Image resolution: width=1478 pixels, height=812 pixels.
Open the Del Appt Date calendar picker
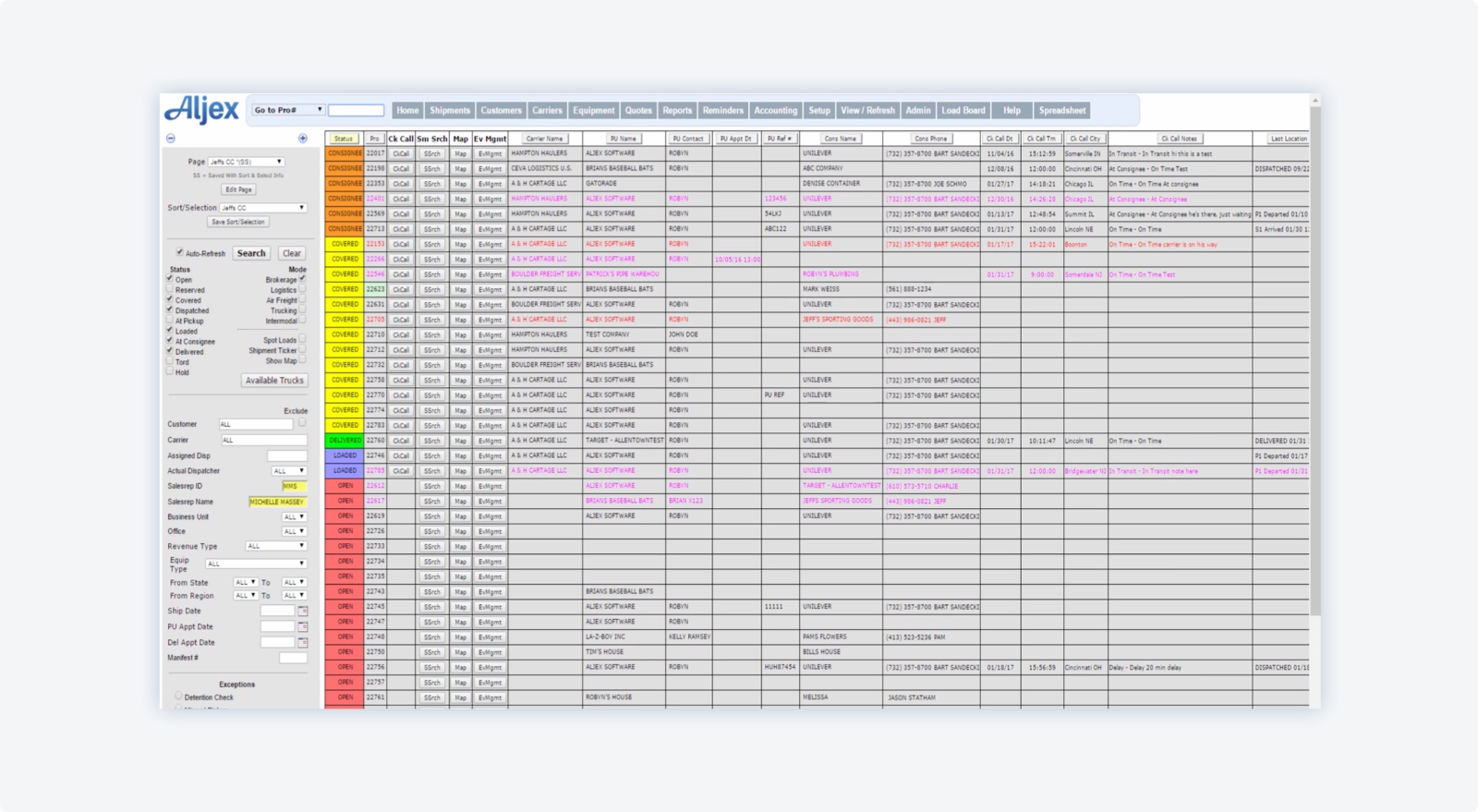[302, 643]
